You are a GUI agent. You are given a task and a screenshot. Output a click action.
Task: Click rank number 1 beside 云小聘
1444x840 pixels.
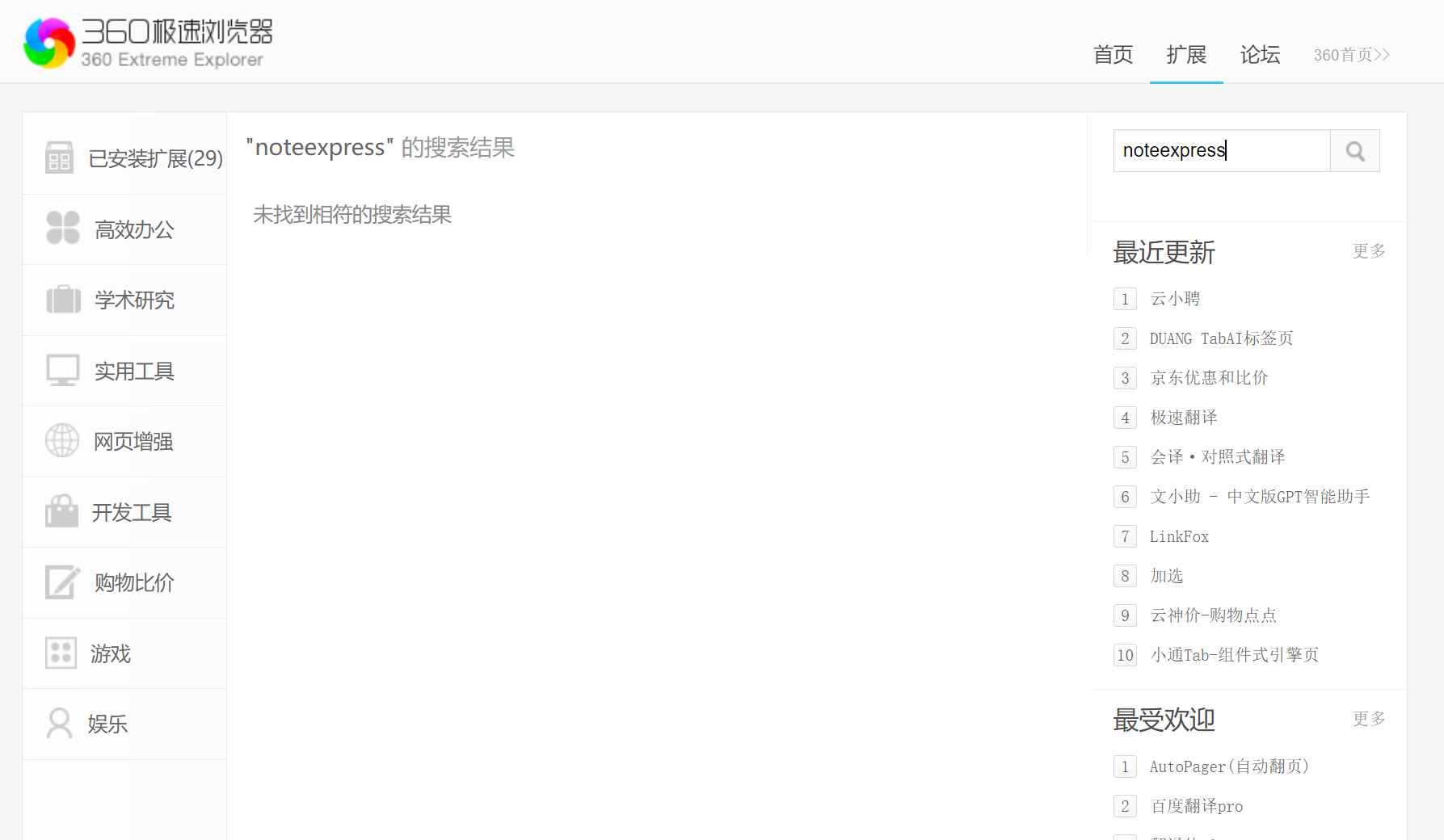click(x=1125, y=299)
